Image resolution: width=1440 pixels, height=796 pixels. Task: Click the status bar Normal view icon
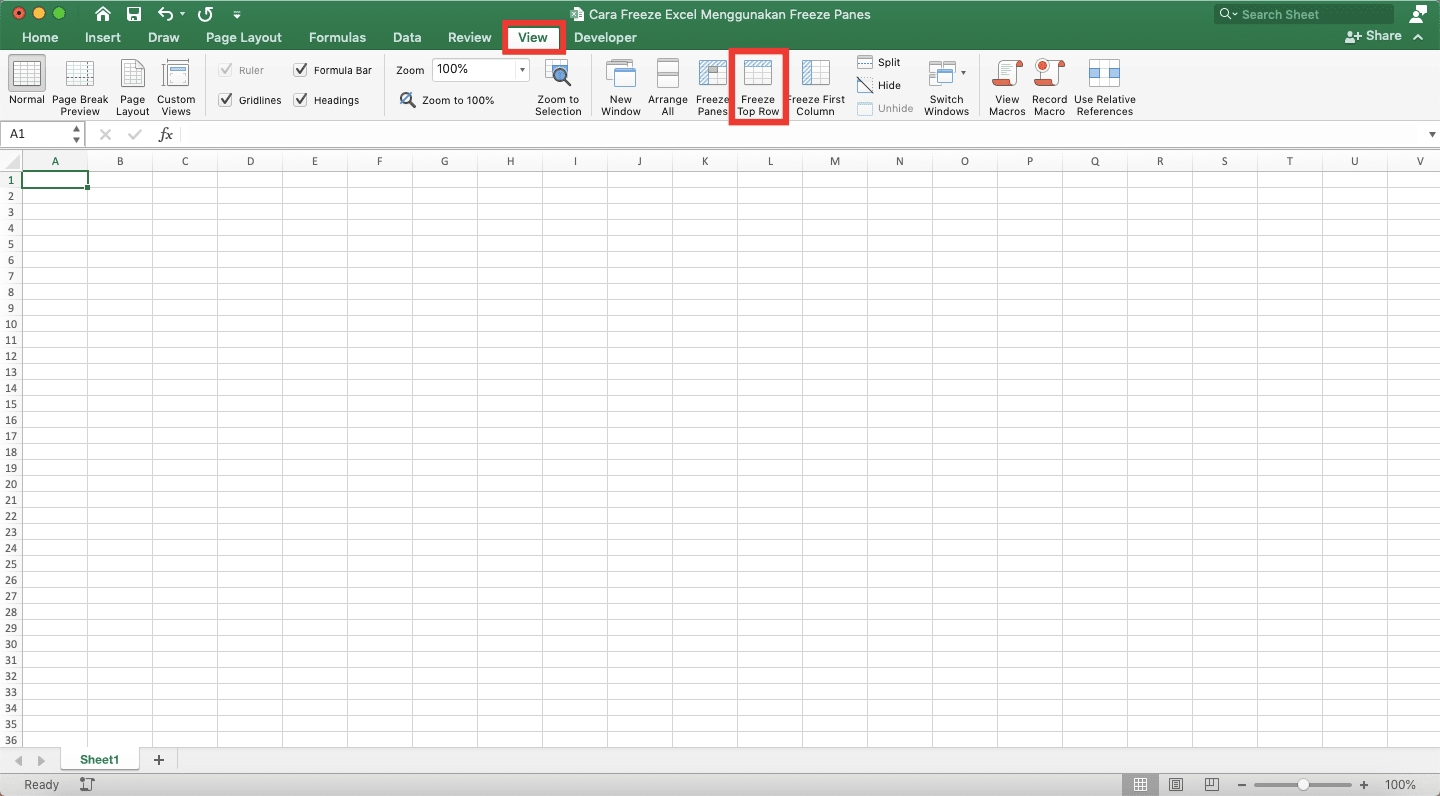coord(1140,785)
